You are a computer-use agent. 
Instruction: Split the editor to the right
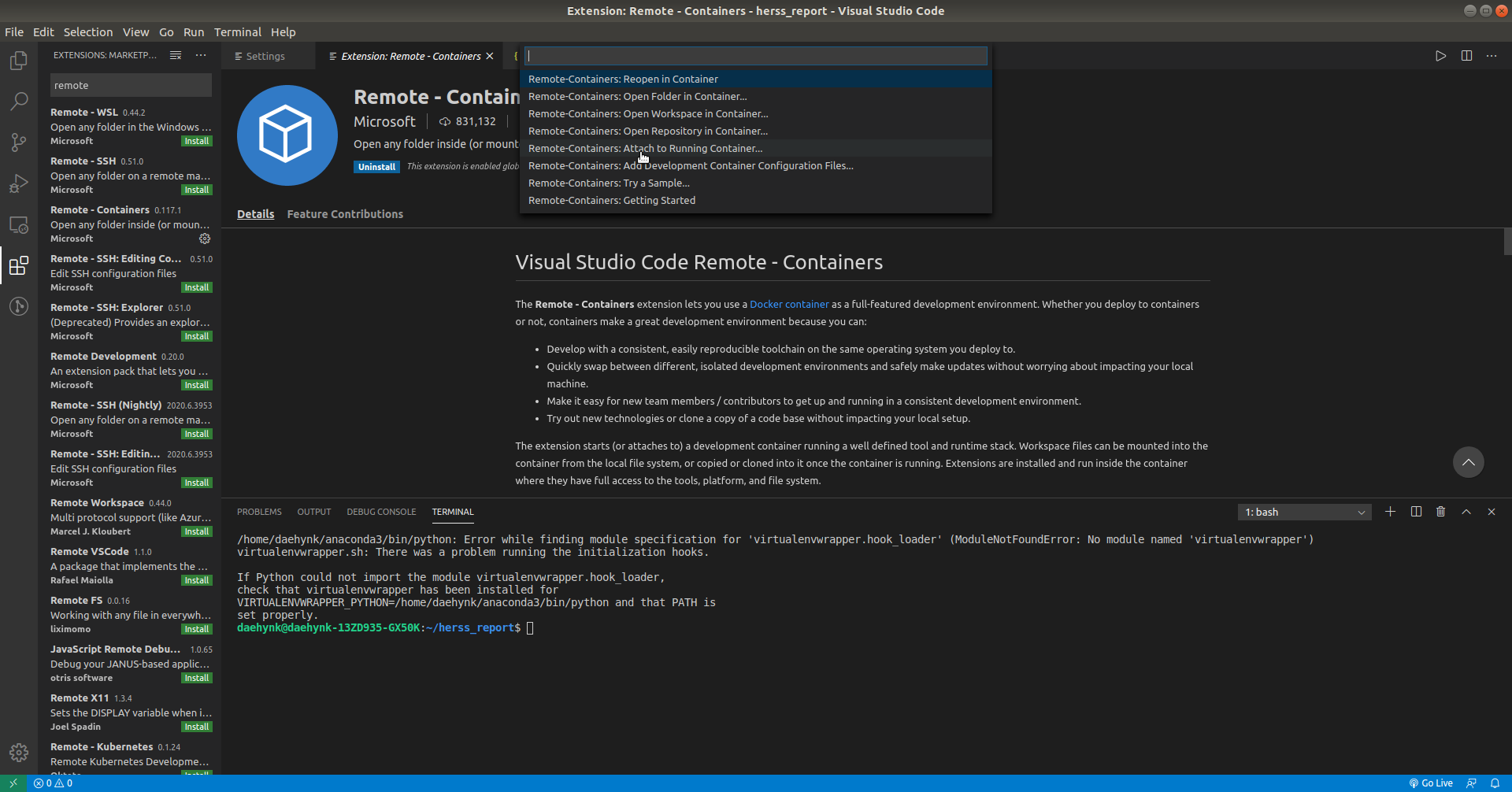1466,56
